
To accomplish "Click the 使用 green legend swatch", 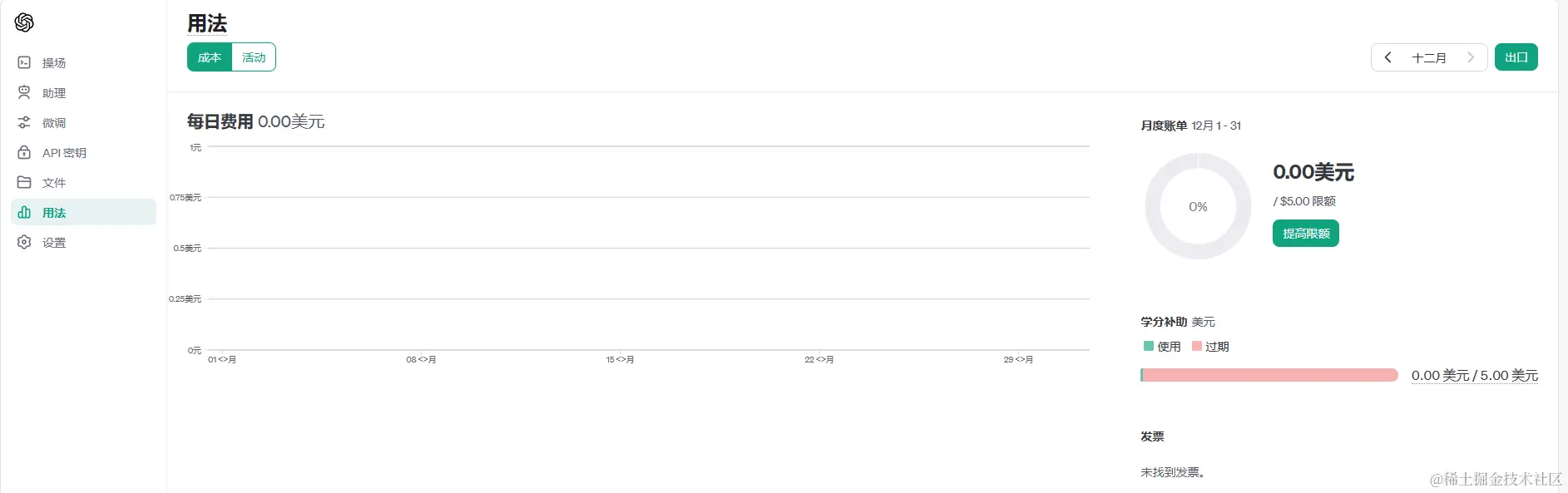I will tap(1149, 346).
